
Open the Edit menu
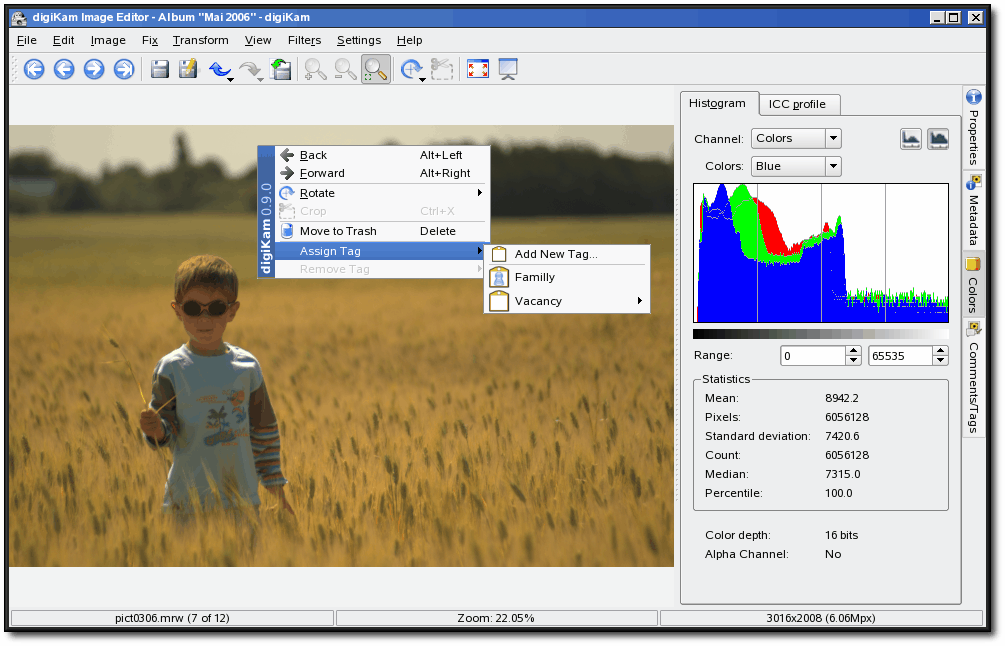coord(63,40)
